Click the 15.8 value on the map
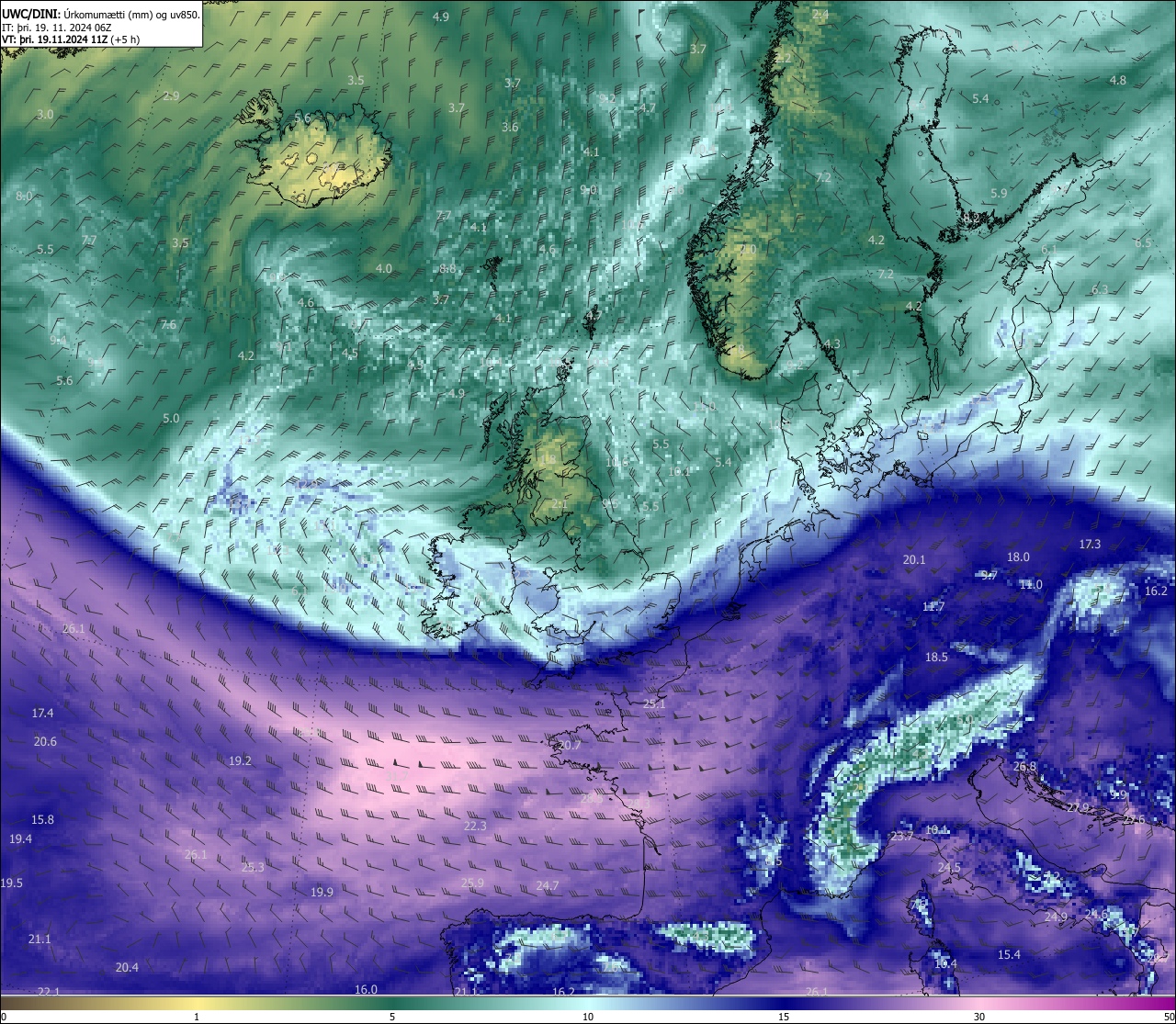The height and width of the screenshot is (1024, 1176). pyautogui.click(x=42, y=820)
